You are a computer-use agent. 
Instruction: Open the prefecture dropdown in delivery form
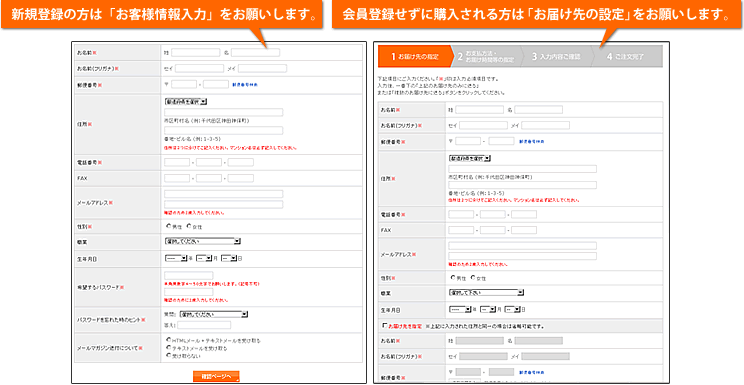(x=470, y=159)
